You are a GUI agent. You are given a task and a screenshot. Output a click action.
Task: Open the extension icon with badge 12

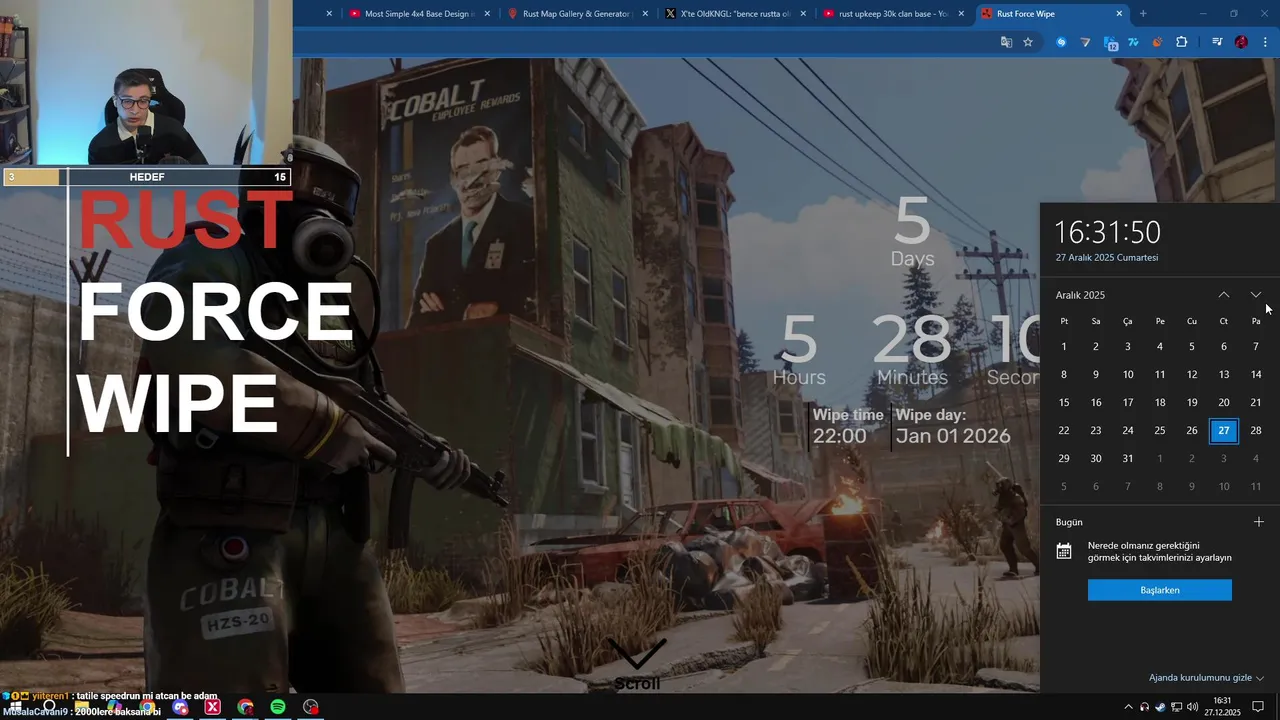tap(1110, 43)
